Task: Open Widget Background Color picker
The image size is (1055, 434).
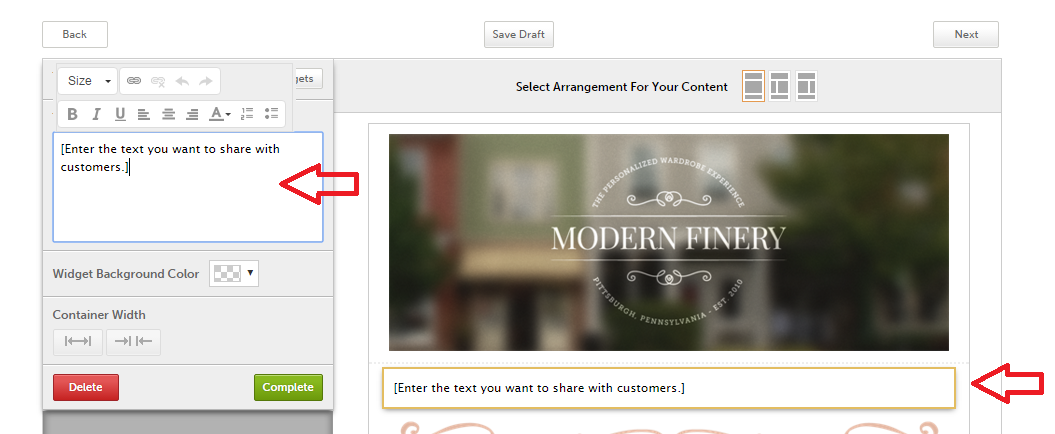Action: click(233, 273)
